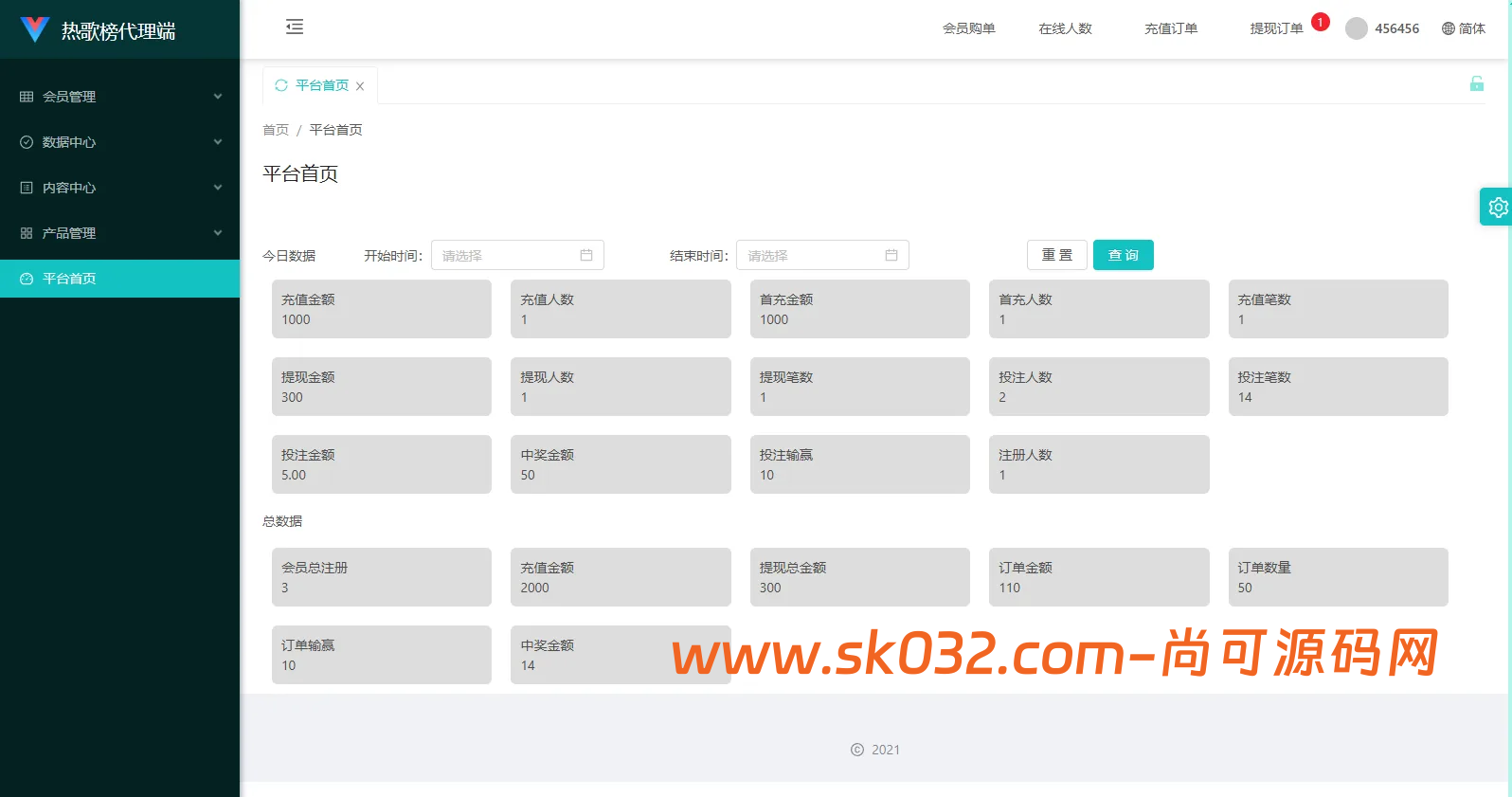The width and height of the screenshot is (1512, 797).
Task: Click the blue V logo icon
Action: [34, 29]
